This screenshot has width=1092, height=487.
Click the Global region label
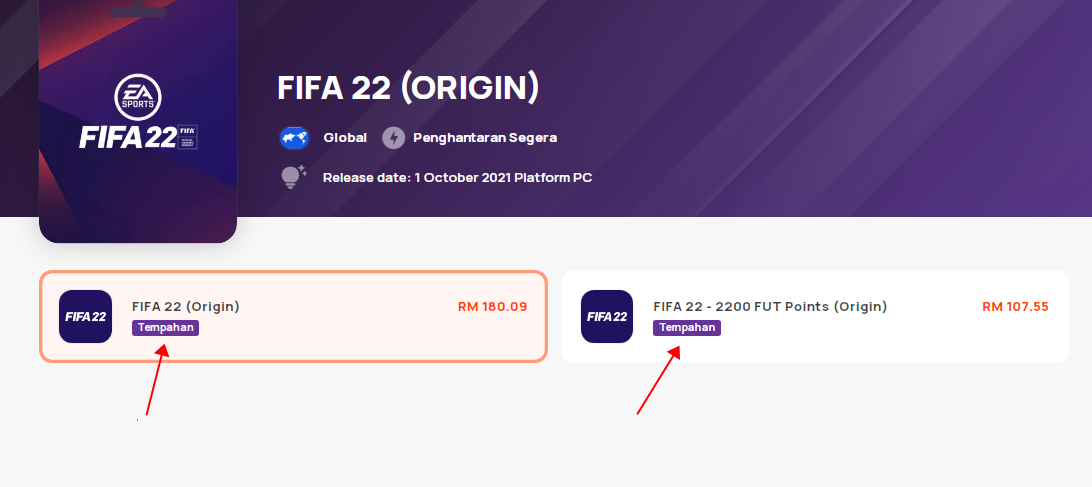tap(345, 138)
